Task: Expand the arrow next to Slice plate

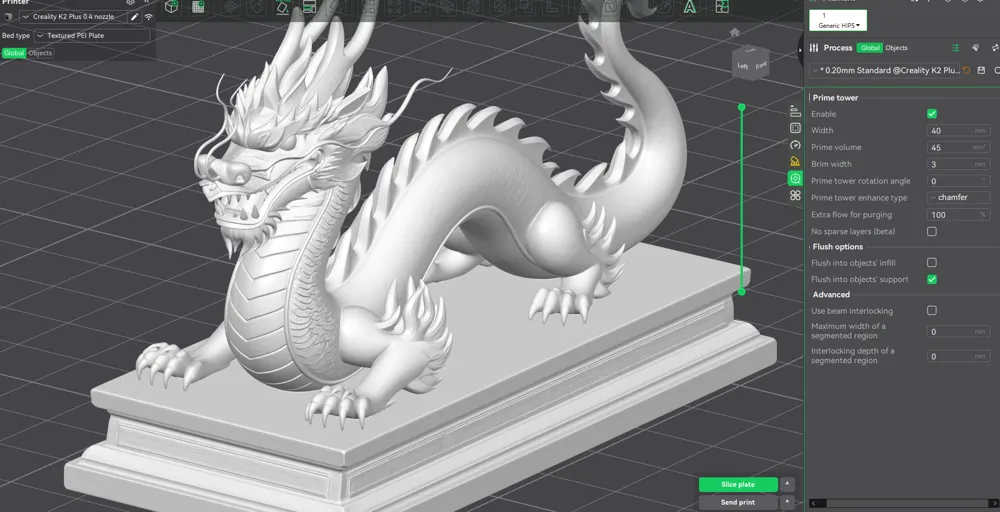Action: [x=787, y=485]
